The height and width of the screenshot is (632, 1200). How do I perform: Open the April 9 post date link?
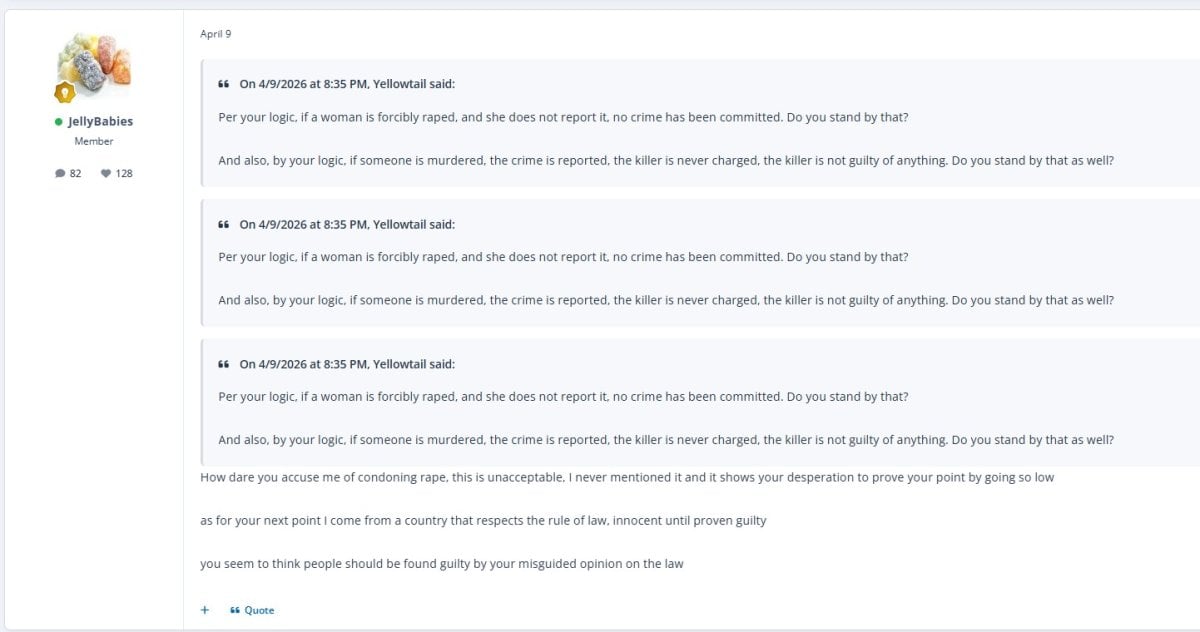[215, 34]
